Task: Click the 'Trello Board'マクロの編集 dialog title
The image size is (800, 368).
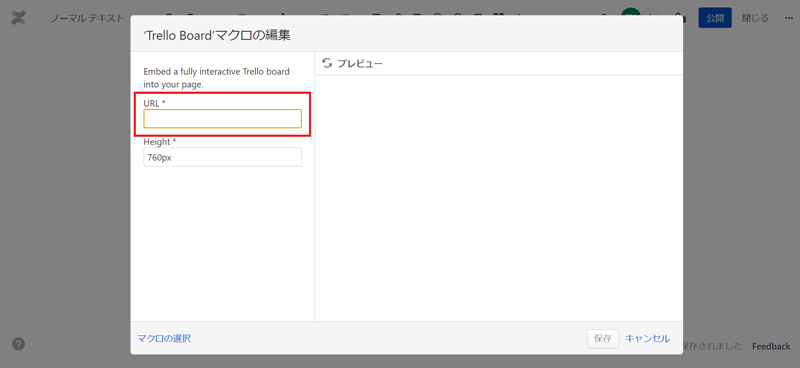Action: 217,35
